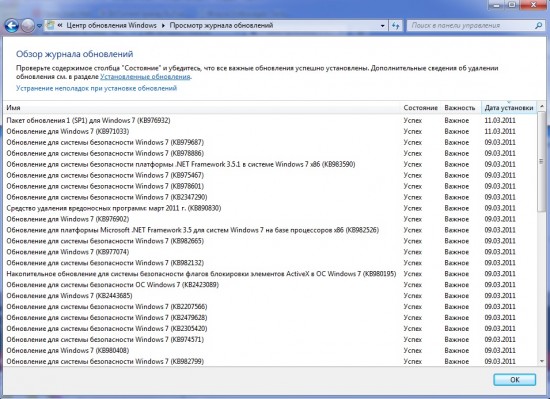Open the recent pages dropdown arrow
Viewport: 550px width, 399px height.
[39, 26]
